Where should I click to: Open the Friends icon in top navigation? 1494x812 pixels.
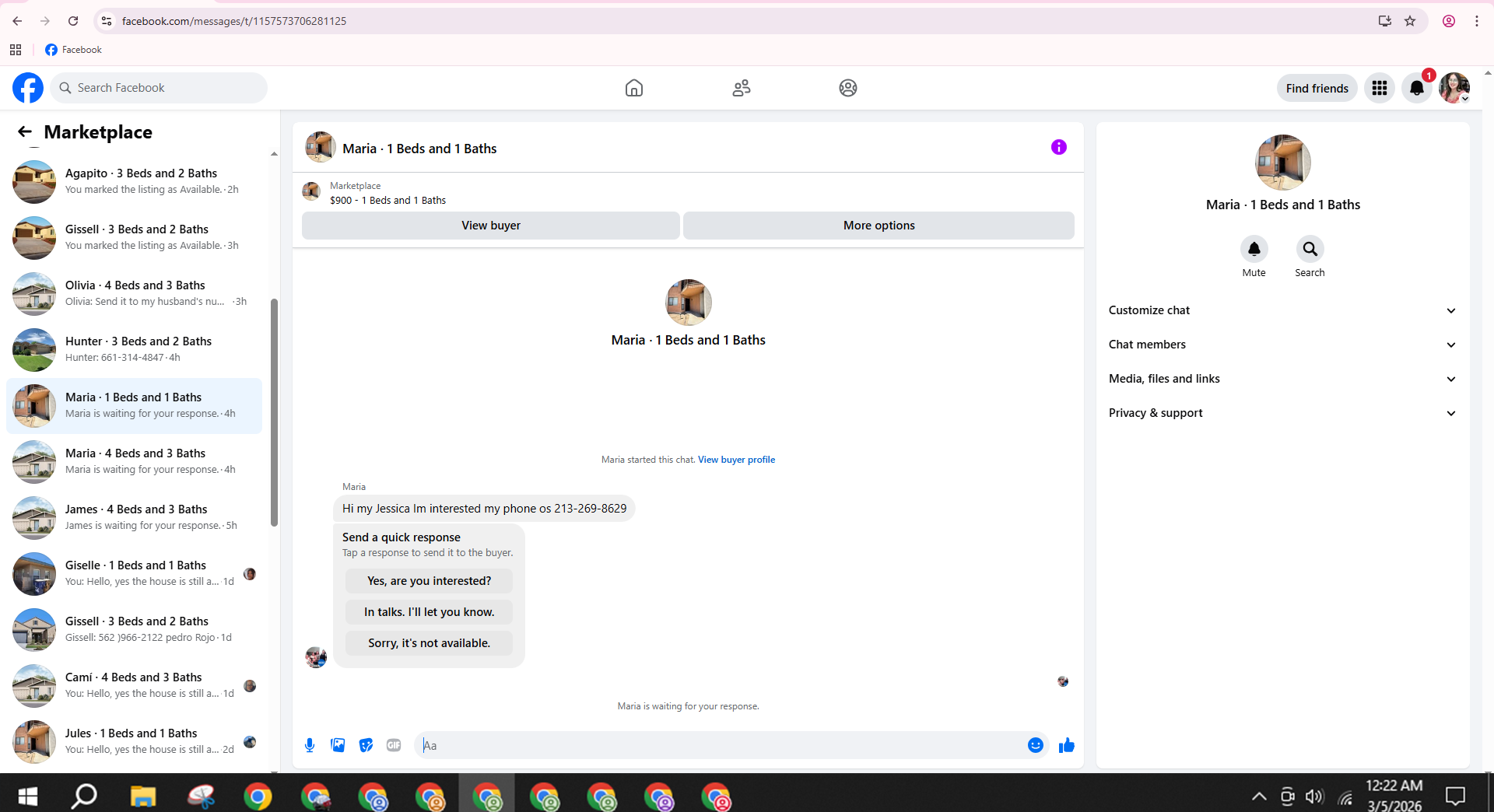[742, 88]
